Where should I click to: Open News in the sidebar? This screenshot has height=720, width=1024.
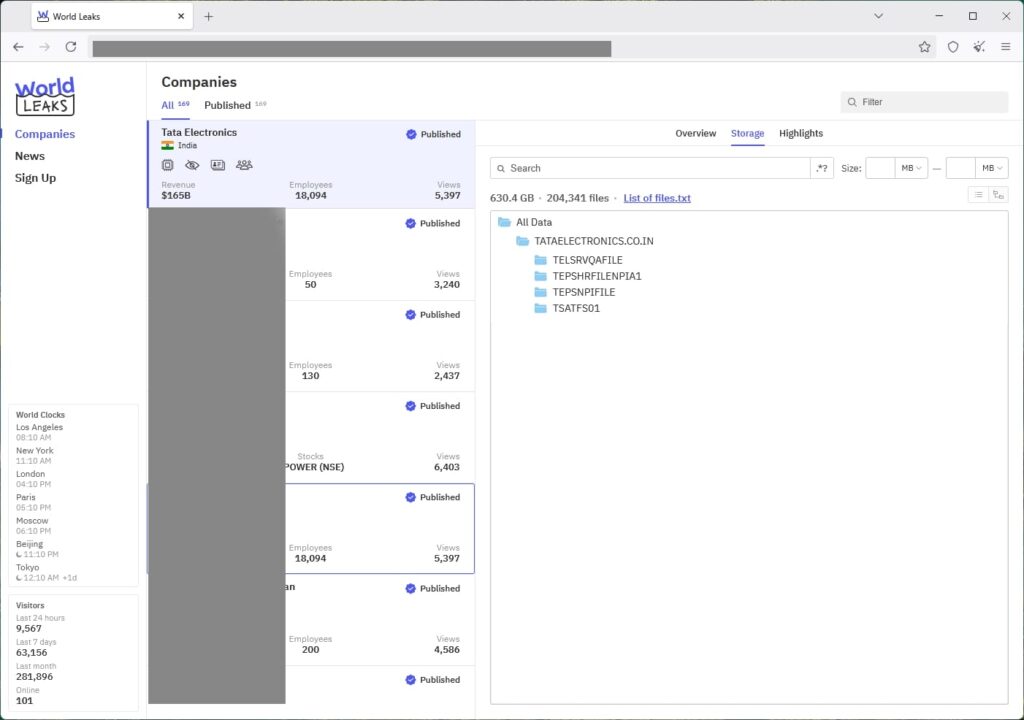(x=30, y=156)
